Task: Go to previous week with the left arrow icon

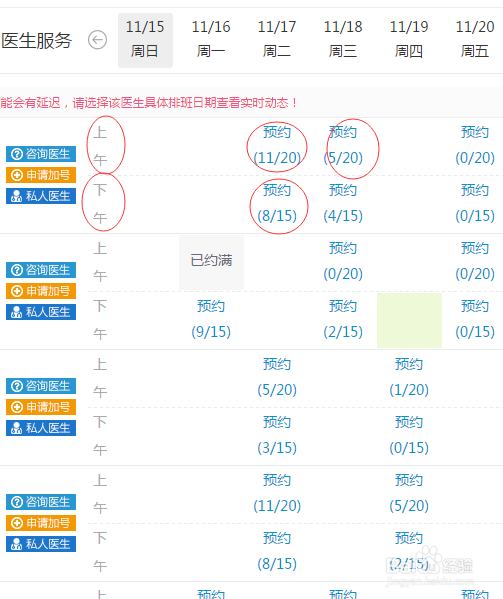Action: tap(97, 40)
